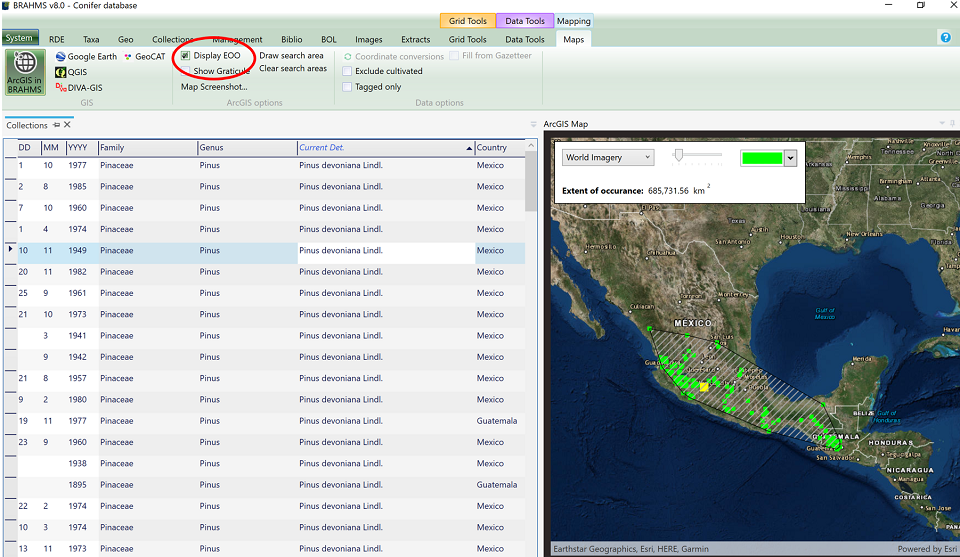Click the Collections panel title tab
The image size is (960, 557).
tap(27, 125)
